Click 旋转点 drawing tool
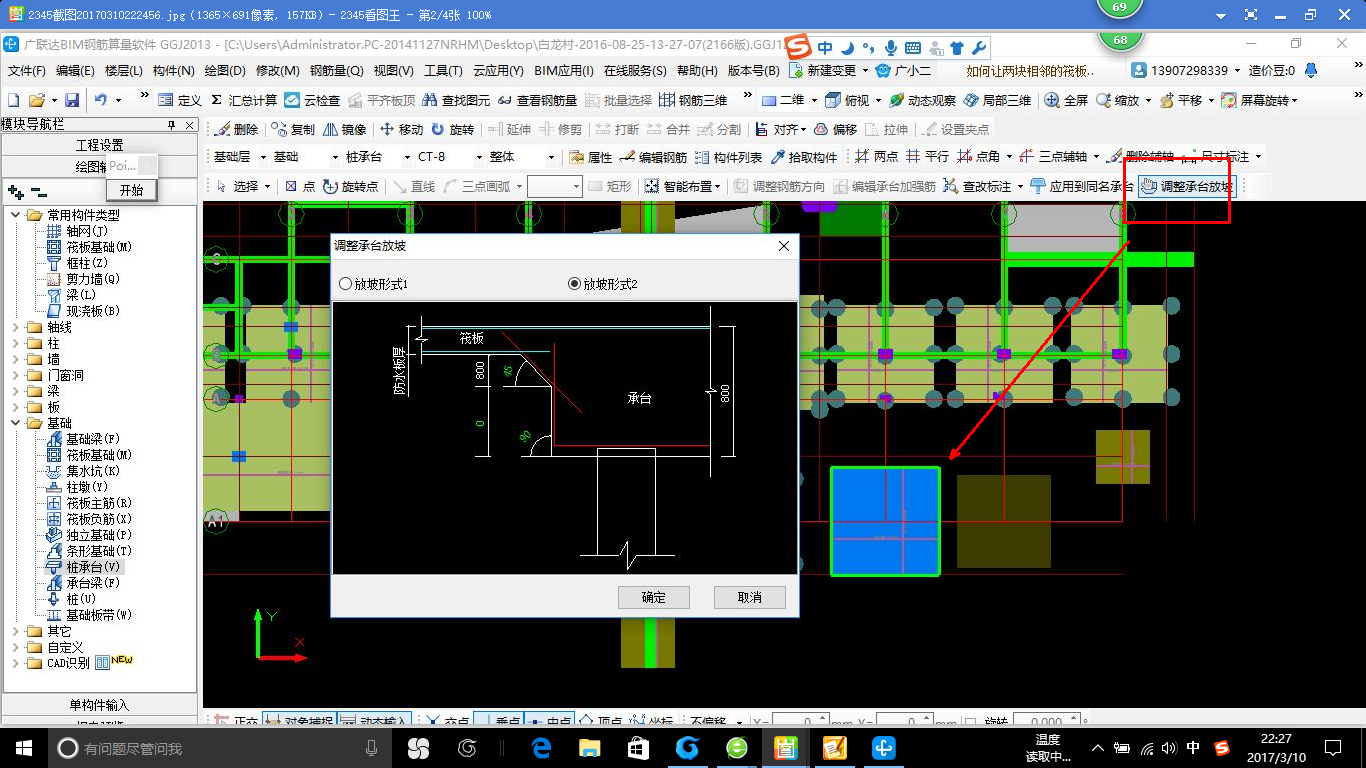 tap(351, 186)
